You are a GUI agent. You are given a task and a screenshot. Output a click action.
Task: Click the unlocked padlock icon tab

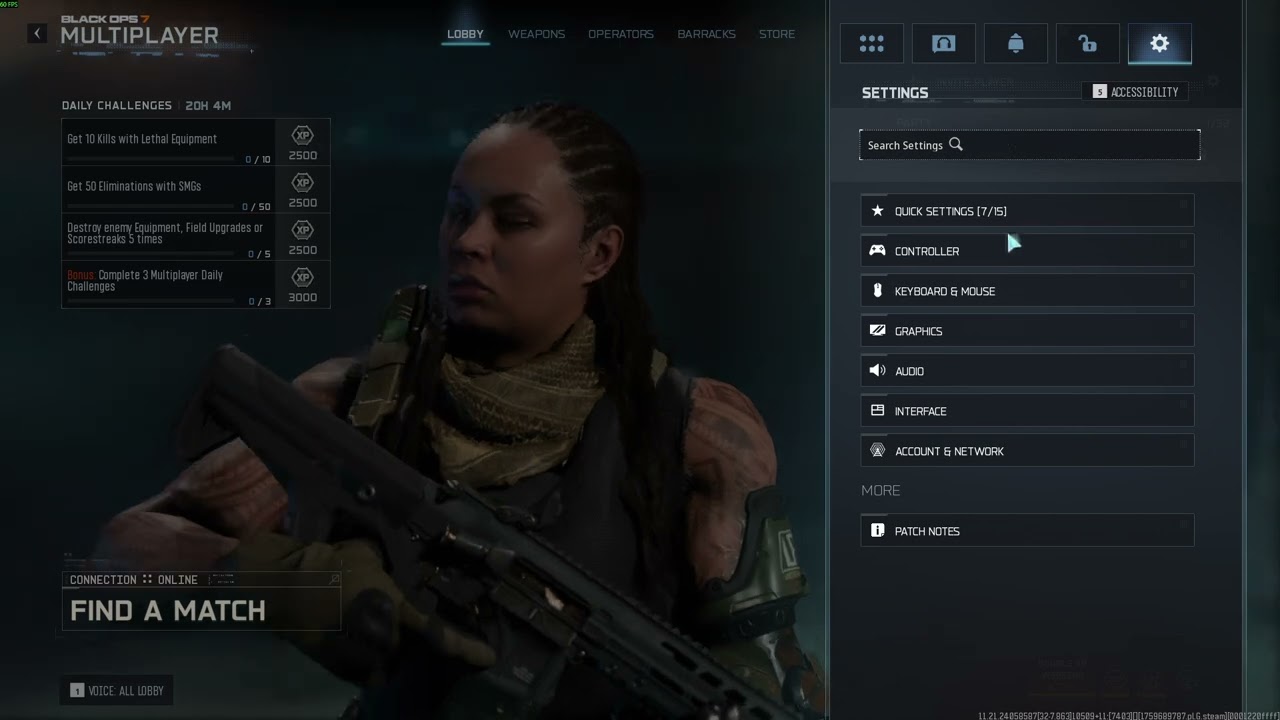tap(1088, 44)
